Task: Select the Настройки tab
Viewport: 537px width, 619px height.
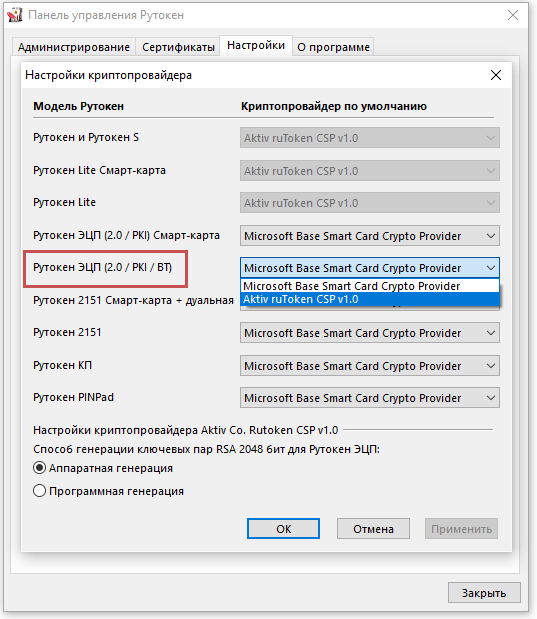Action: [256, 46]
